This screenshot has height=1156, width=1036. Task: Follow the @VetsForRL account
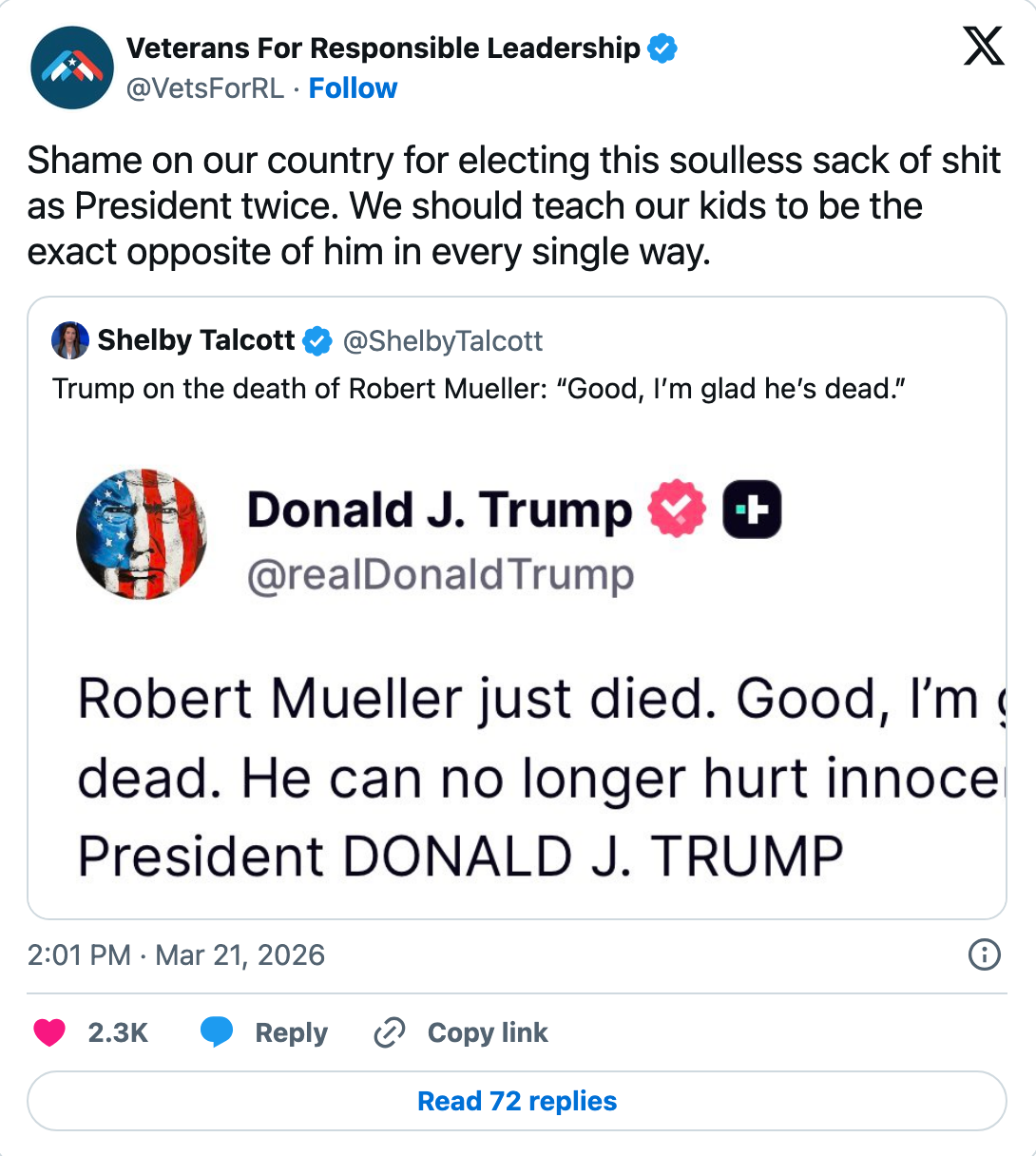tap(353, 88)
